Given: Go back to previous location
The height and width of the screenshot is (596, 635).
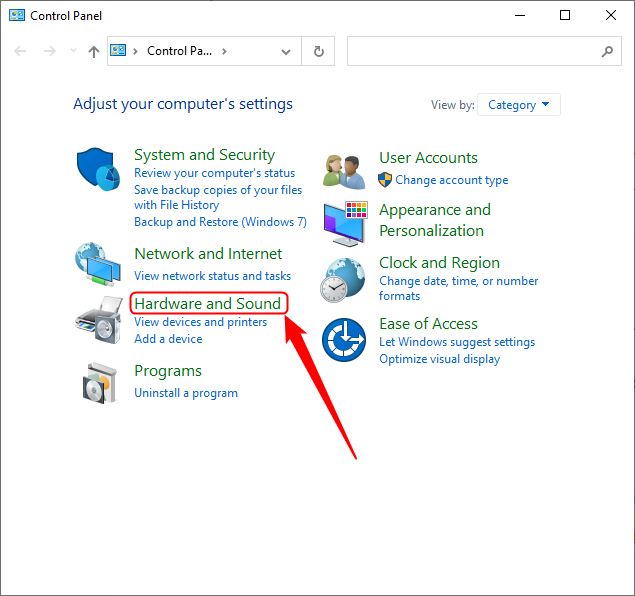Looking at the screenshot, I should 20,51.
